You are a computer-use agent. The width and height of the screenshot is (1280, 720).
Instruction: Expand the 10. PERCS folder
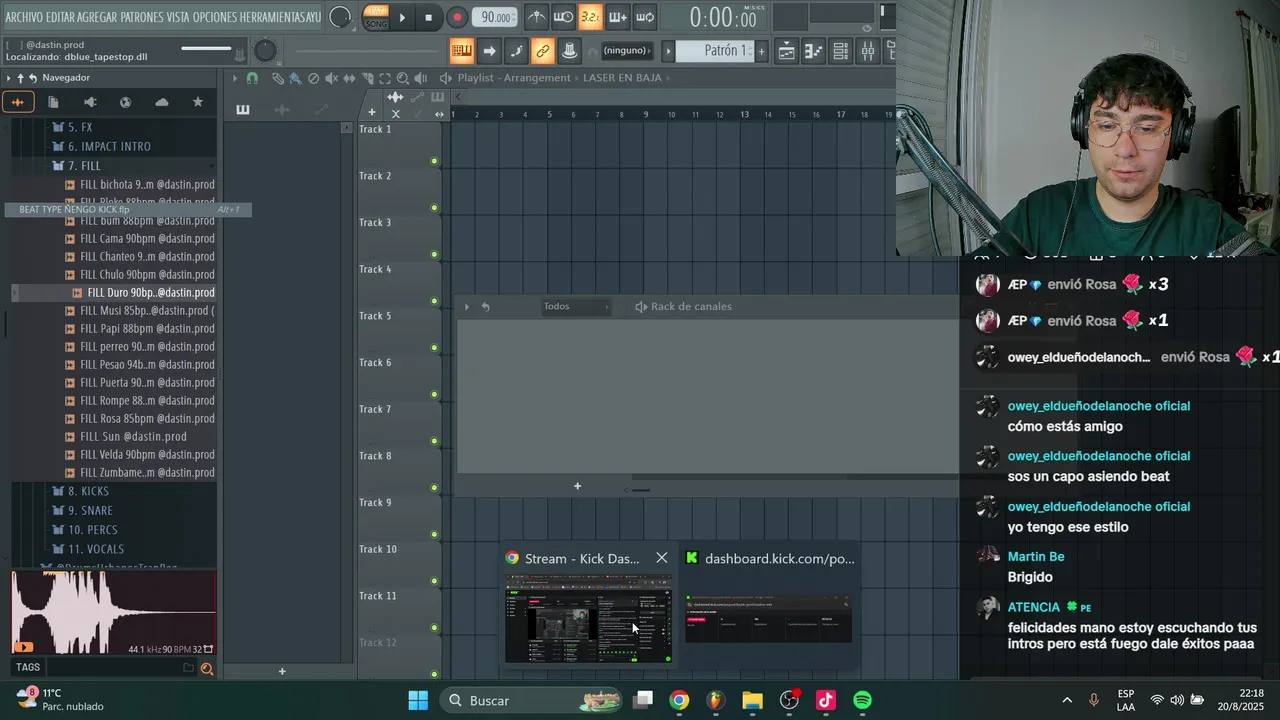92,530
